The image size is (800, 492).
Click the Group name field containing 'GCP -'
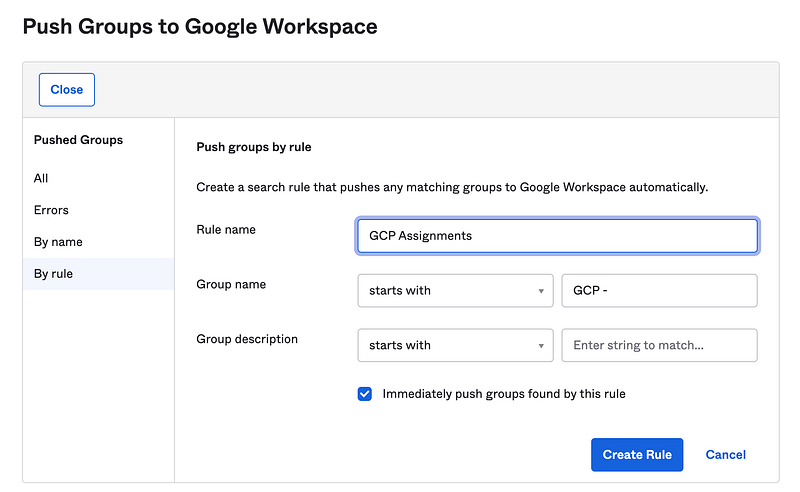click(x=659, y=291)
